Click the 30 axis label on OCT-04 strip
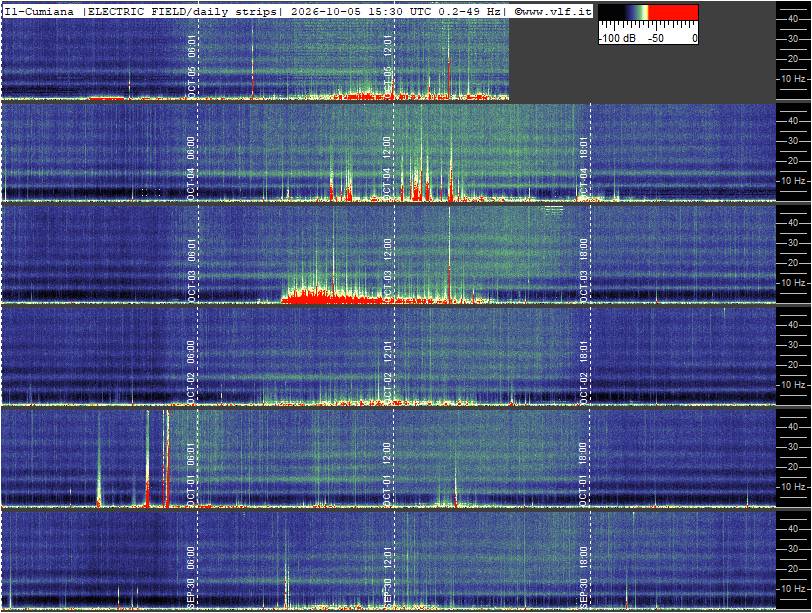The width and height of the screenshot is (812, 613). point(792,141)
